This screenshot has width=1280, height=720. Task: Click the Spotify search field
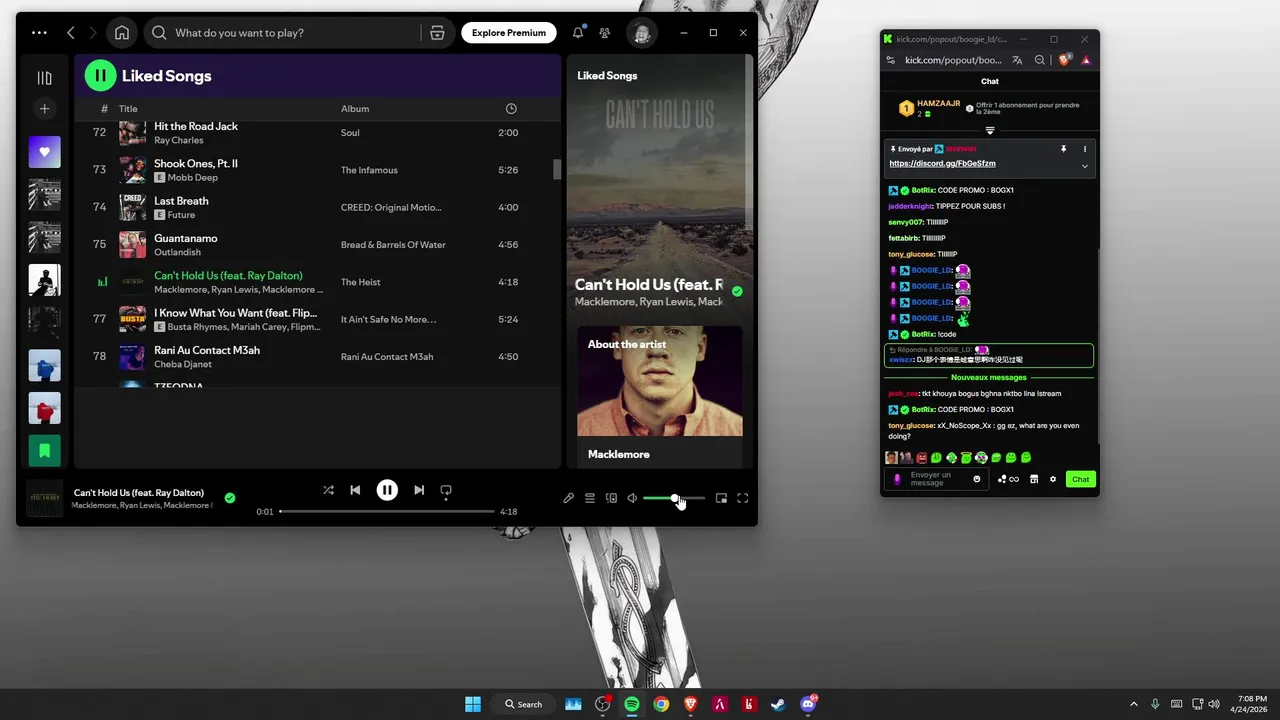tap(283, 33)
